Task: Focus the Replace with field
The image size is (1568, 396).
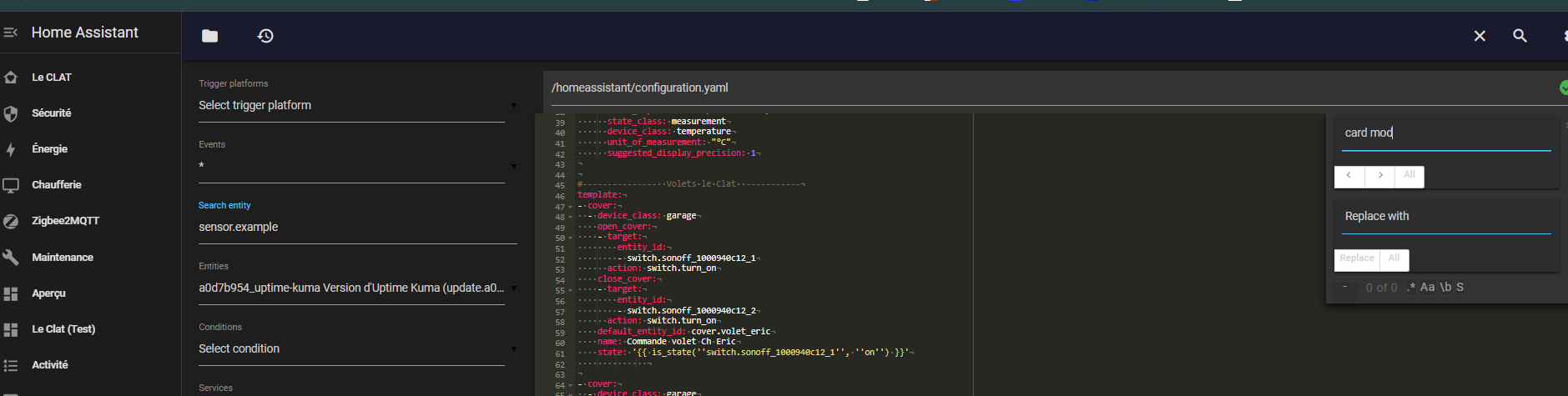Action: point(1446,217)
